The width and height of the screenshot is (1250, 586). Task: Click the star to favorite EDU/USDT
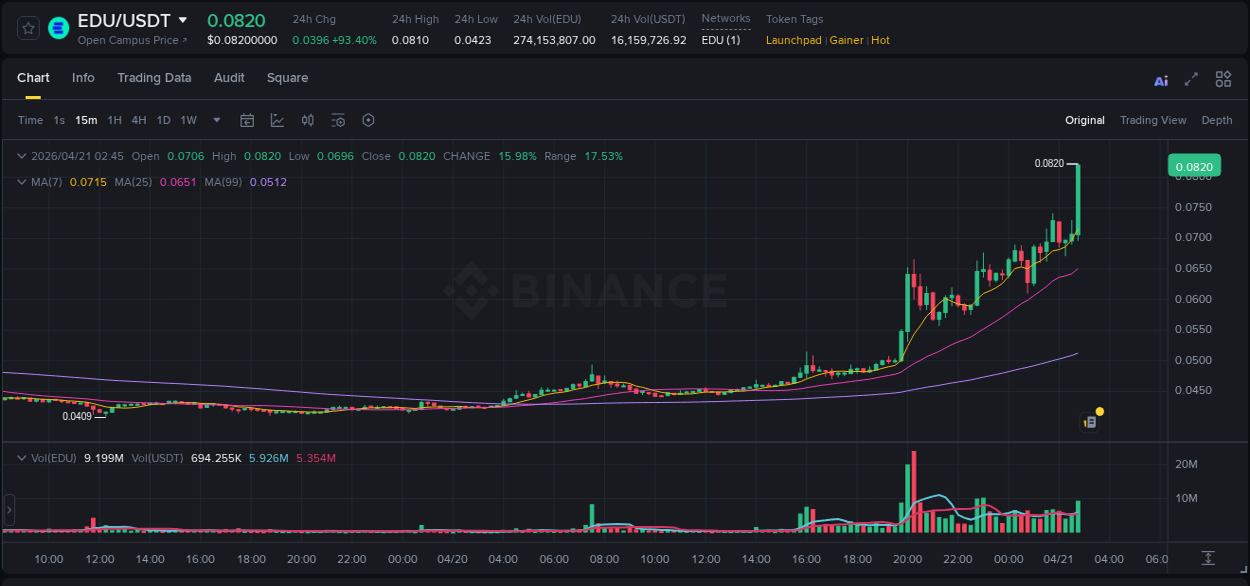coord(27,28)
